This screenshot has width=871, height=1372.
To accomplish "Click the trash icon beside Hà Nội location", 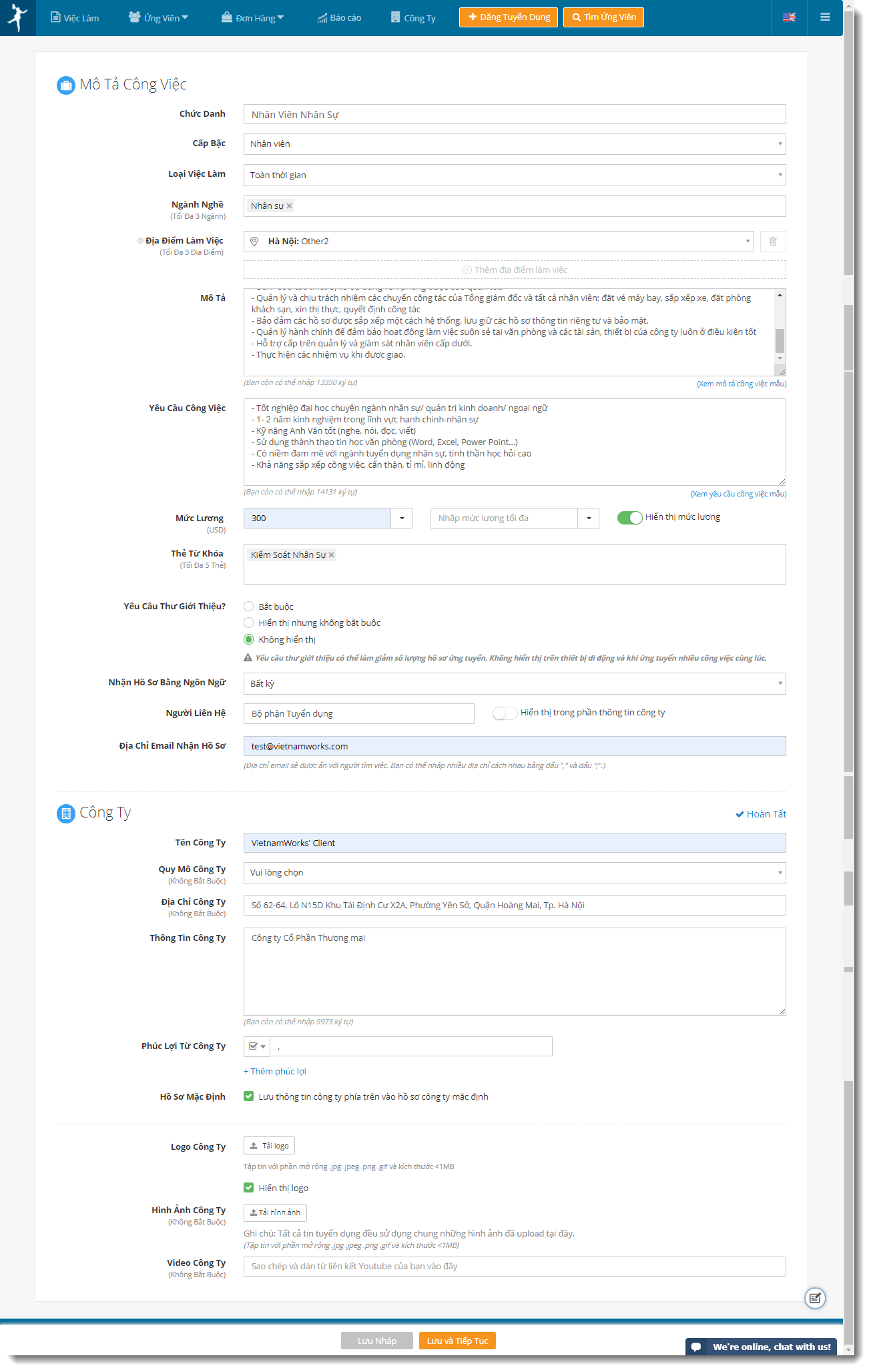I will click(x=773, y=242).
